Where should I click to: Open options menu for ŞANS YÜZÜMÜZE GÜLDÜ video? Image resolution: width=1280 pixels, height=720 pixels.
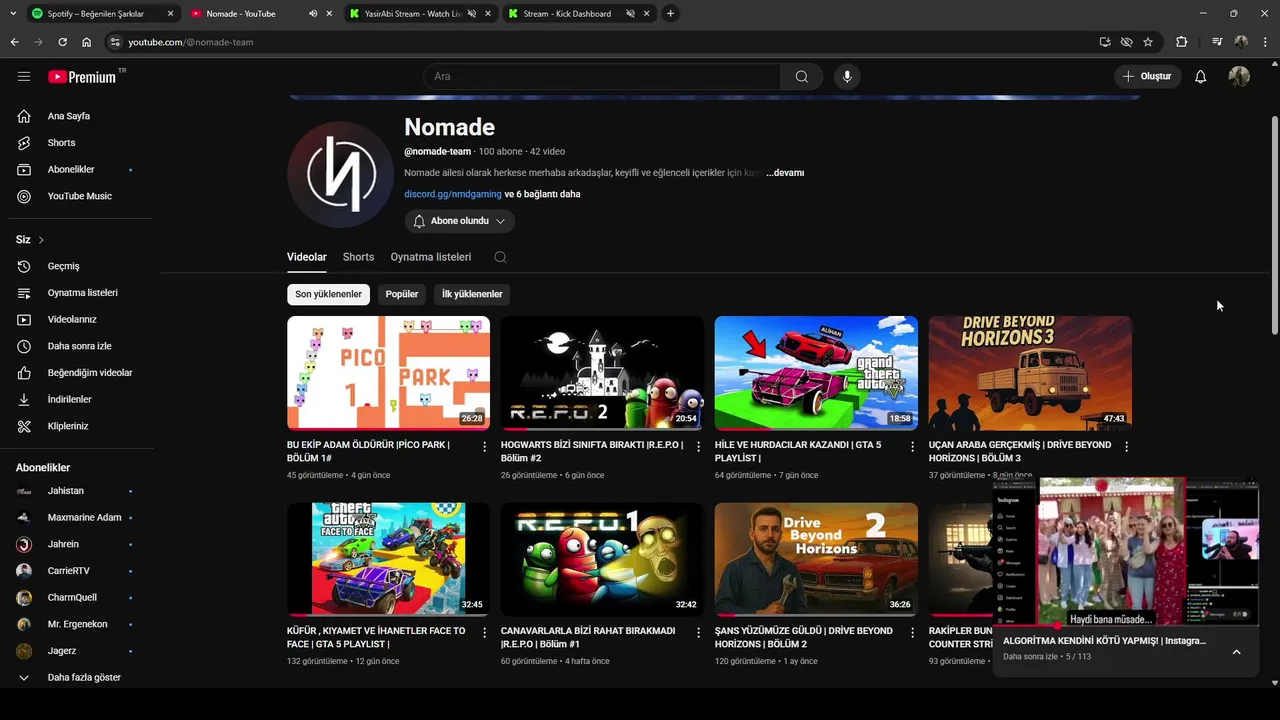tap(912, 633)
